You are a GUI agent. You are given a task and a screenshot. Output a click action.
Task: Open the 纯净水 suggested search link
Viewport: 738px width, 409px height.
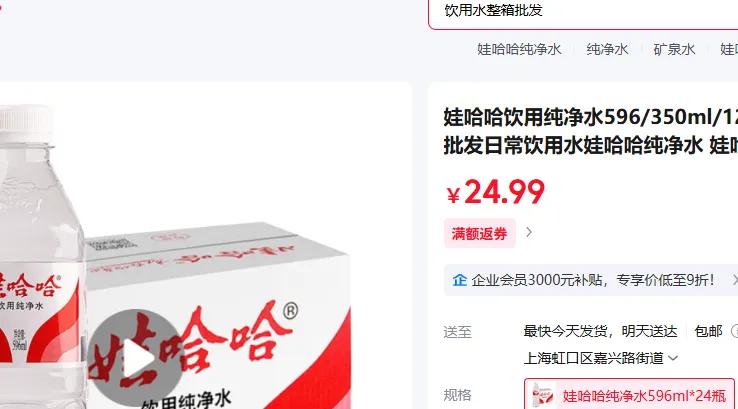coord(607,49)
